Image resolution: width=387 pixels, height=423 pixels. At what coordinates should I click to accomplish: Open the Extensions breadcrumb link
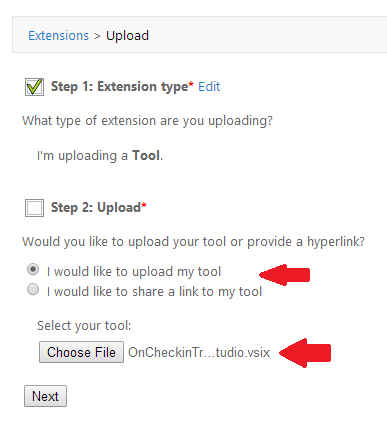[x=58, y=35]
